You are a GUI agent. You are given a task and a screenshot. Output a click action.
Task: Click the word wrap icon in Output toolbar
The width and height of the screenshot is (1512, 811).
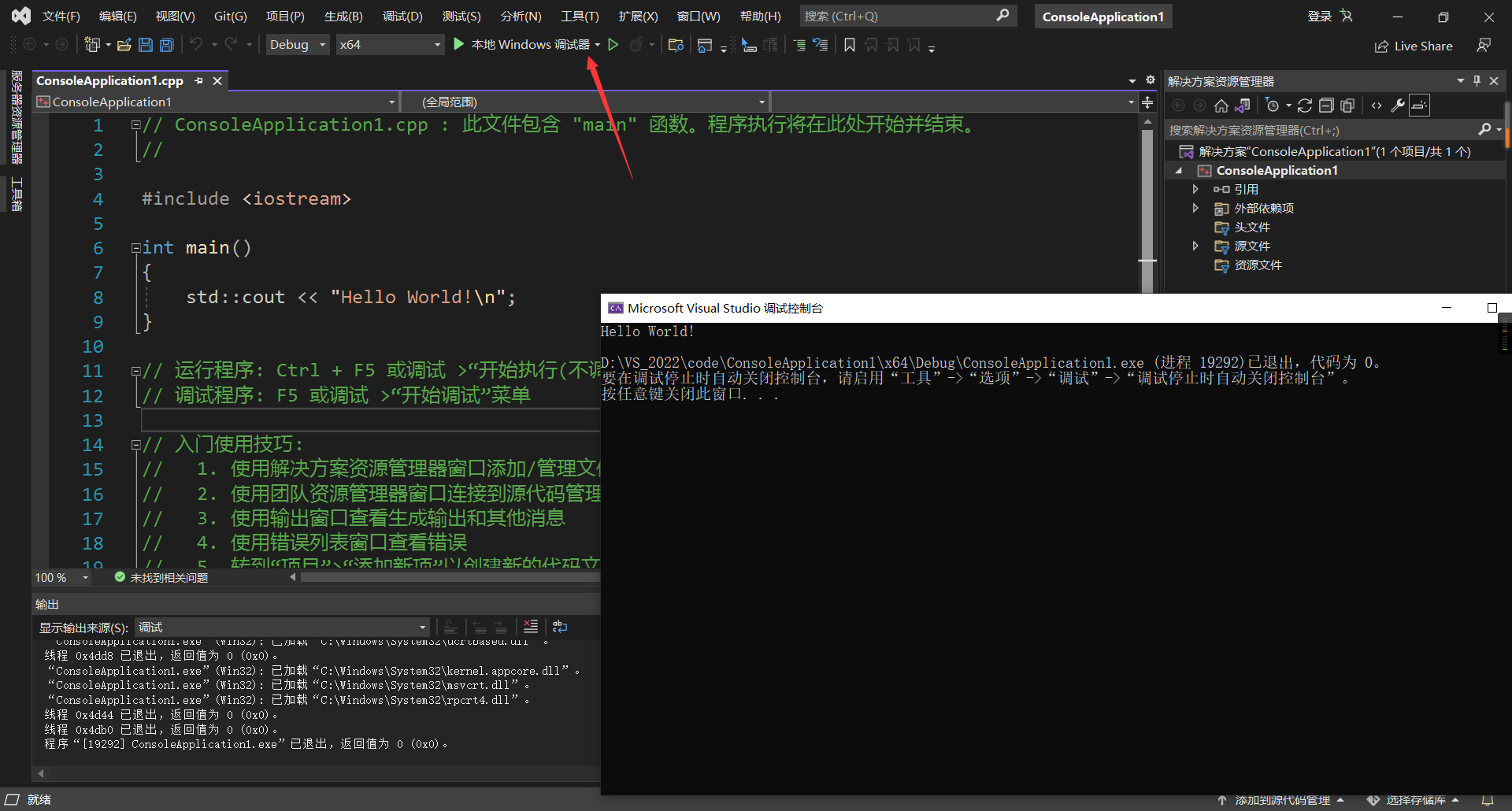560,627
